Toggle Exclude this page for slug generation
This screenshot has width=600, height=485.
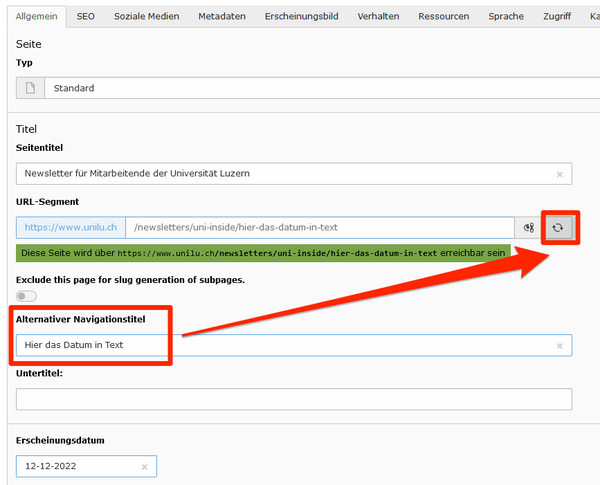click(x=26, y=296)
